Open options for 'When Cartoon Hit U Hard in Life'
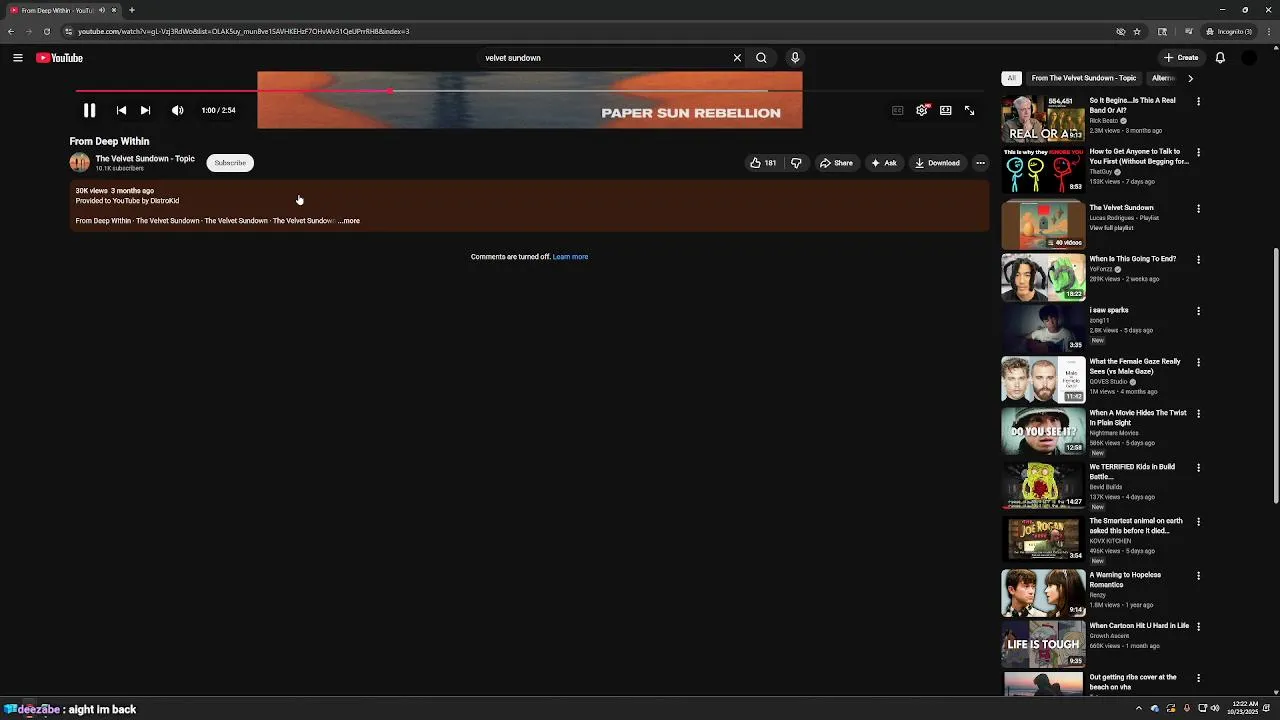This screenshot has height=720, width=1280. (x=1198, y=627)
